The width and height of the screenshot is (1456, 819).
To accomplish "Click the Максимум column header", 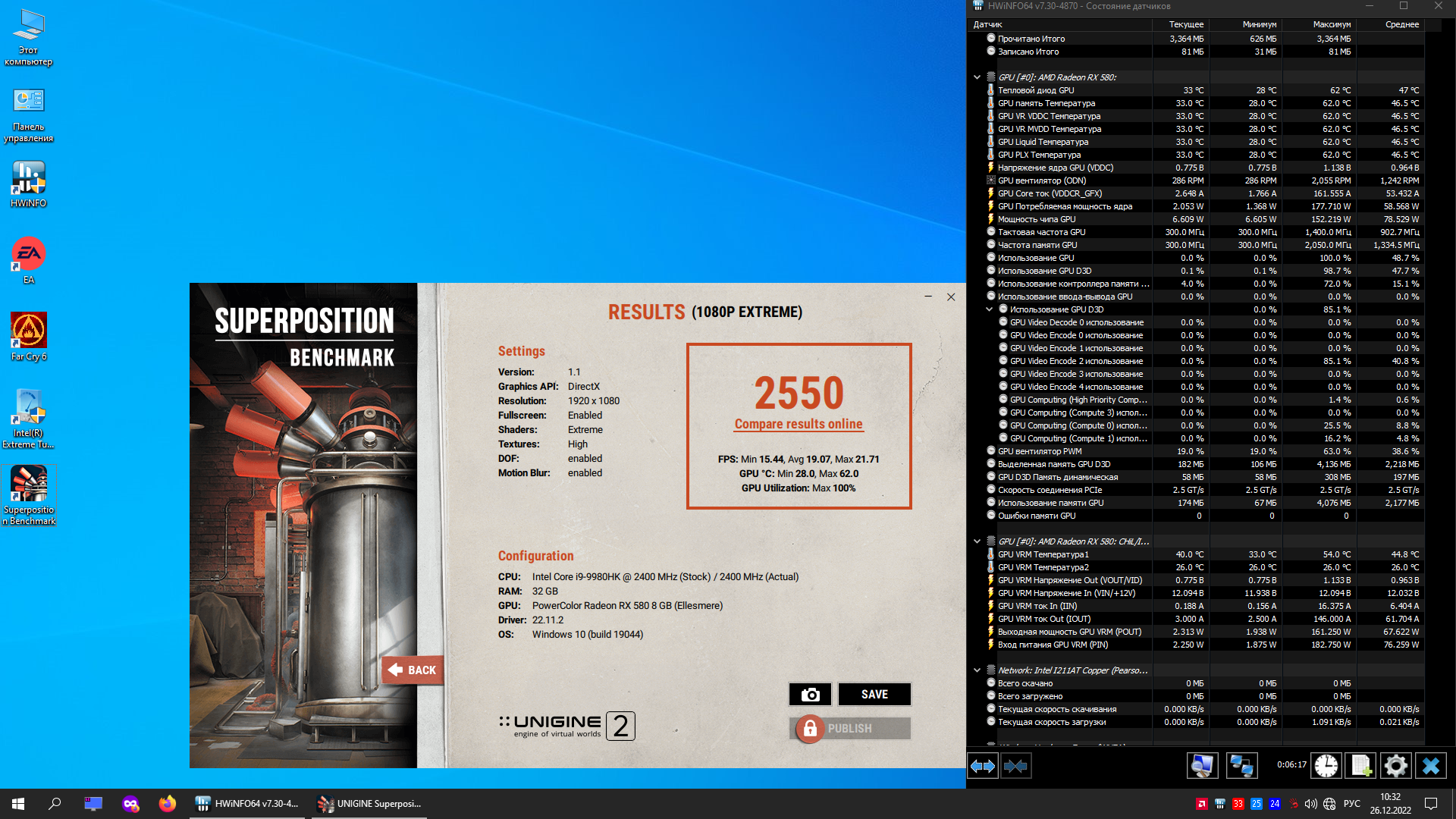I will tap(1332, 24).
